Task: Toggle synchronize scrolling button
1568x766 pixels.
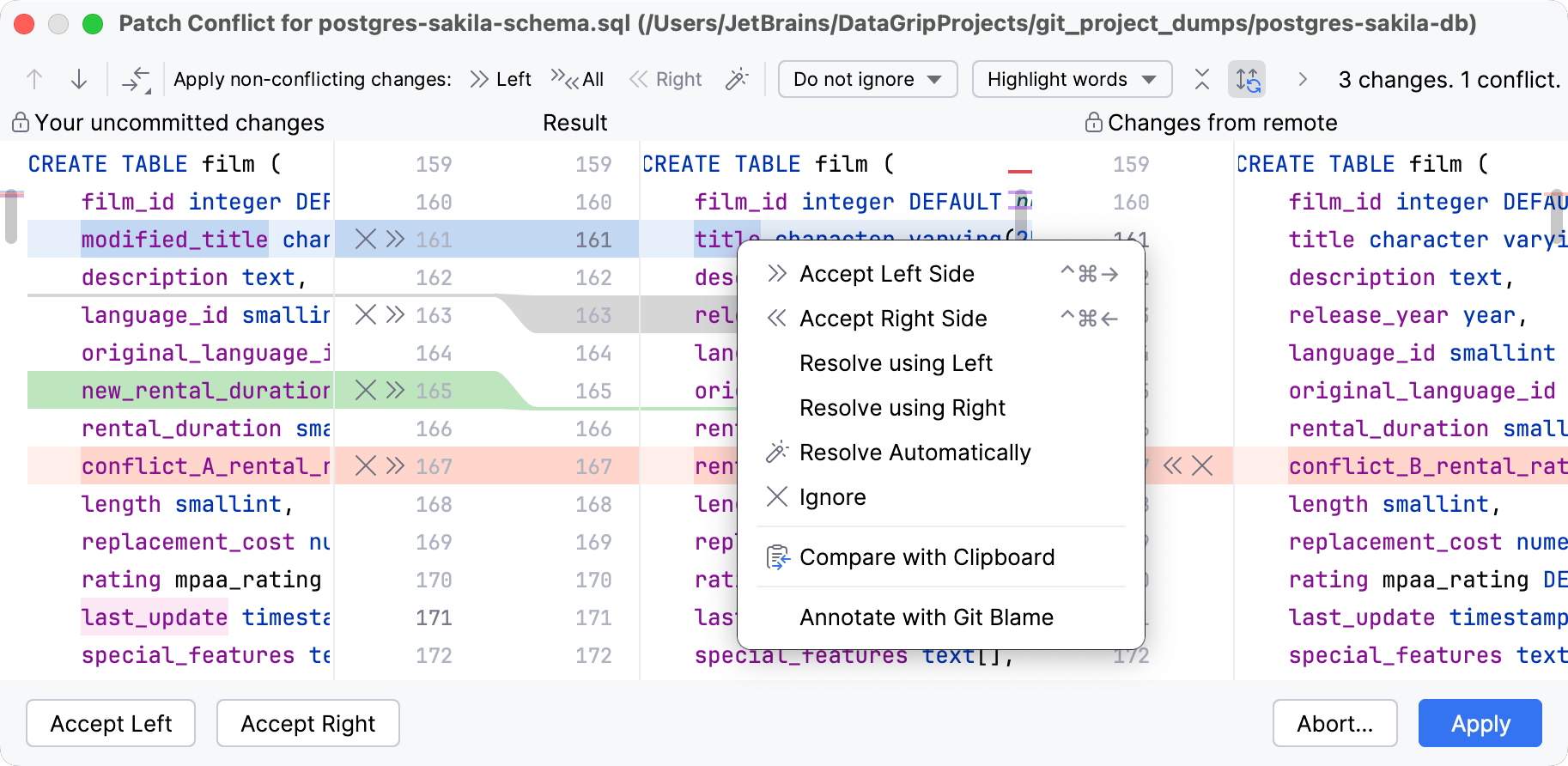Action: coord(1247,80)
